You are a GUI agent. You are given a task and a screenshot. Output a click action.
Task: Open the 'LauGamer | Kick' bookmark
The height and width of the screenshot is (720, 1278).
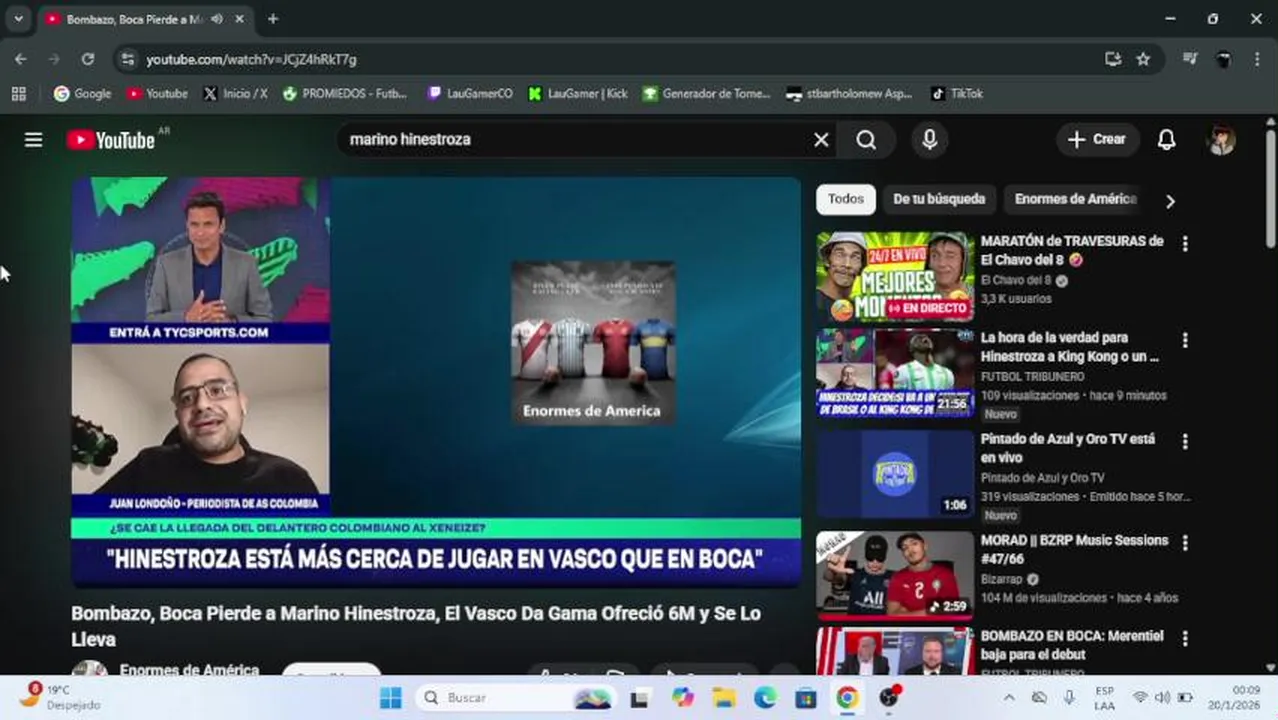pyautogui.click(x=578, y=94)
